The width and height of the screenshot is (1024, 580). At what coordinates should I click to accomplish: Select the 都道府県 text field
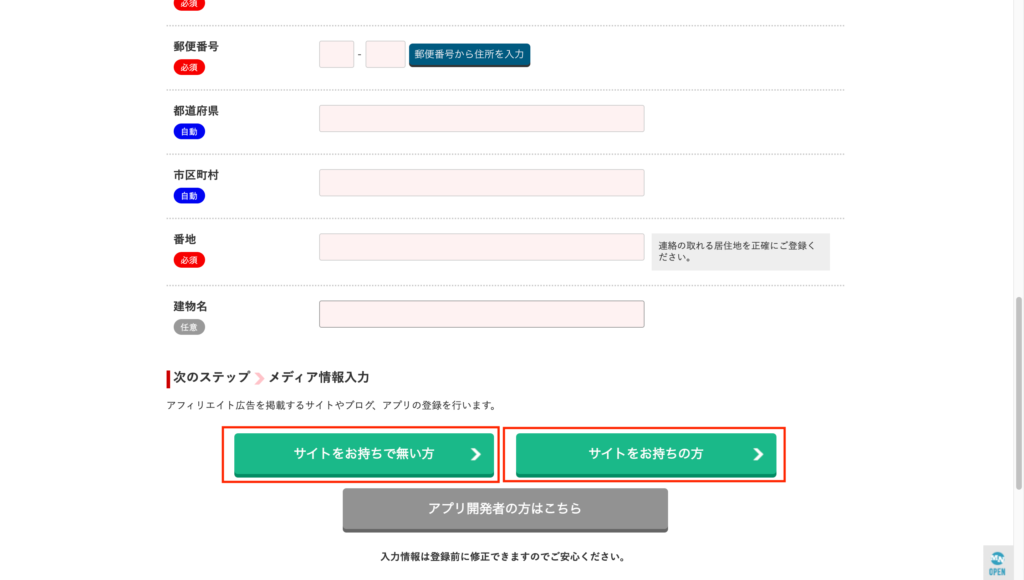(481, 118)
